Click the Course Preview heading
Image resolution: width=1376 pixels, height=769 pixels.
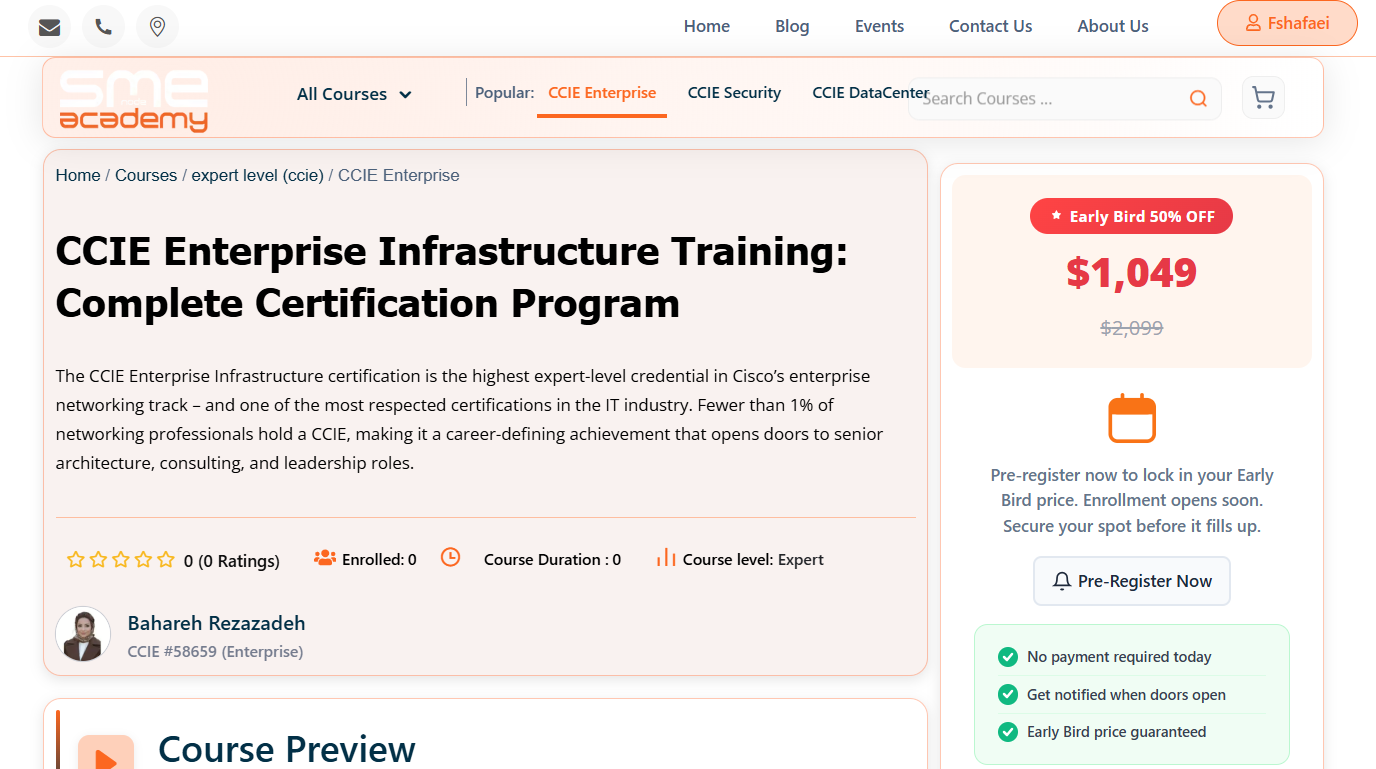click(287, 749)
